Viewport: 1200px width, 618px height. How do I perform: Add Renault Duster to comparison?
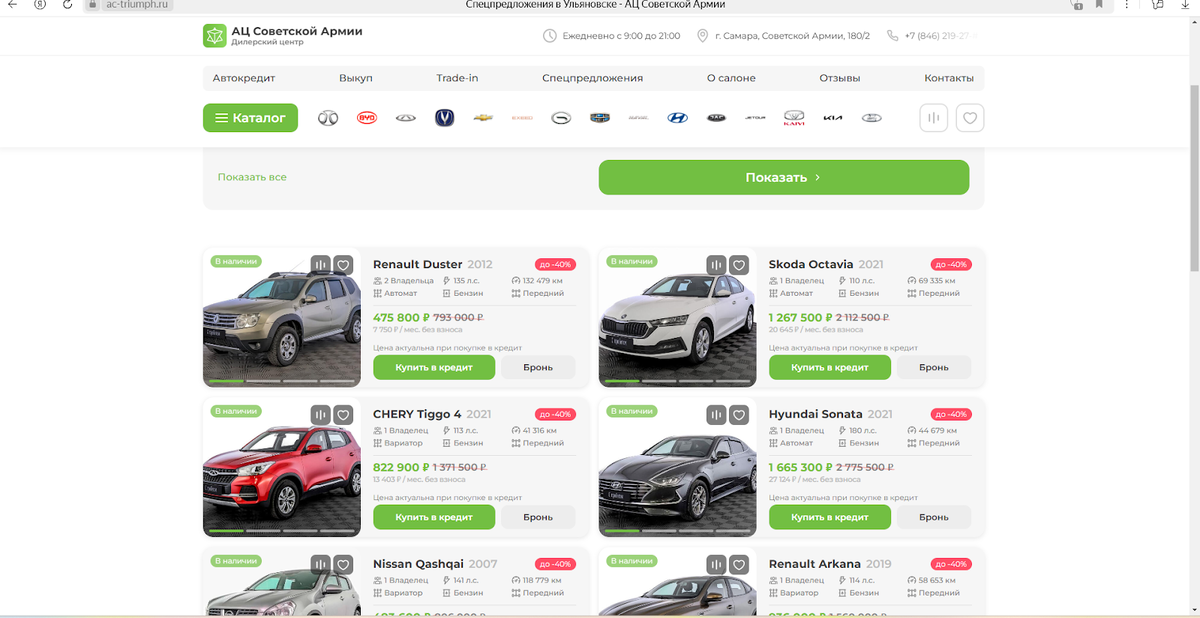pyautogui.click(x=320, y=265)
